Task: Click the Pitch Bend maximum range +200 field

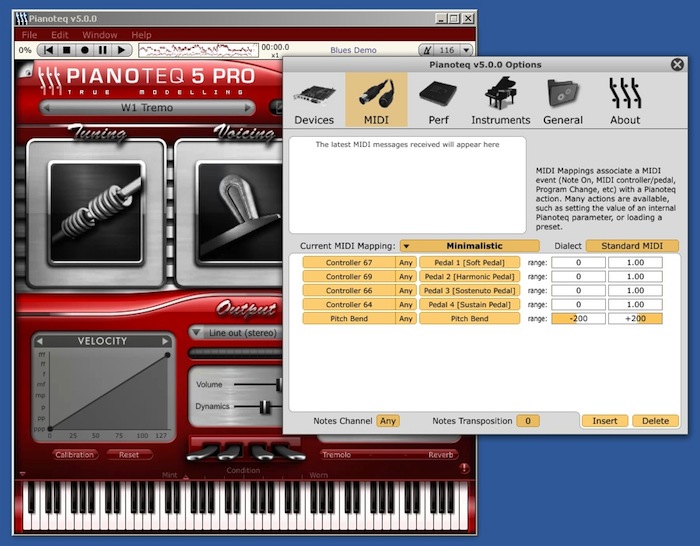Action: click(635, 318)
